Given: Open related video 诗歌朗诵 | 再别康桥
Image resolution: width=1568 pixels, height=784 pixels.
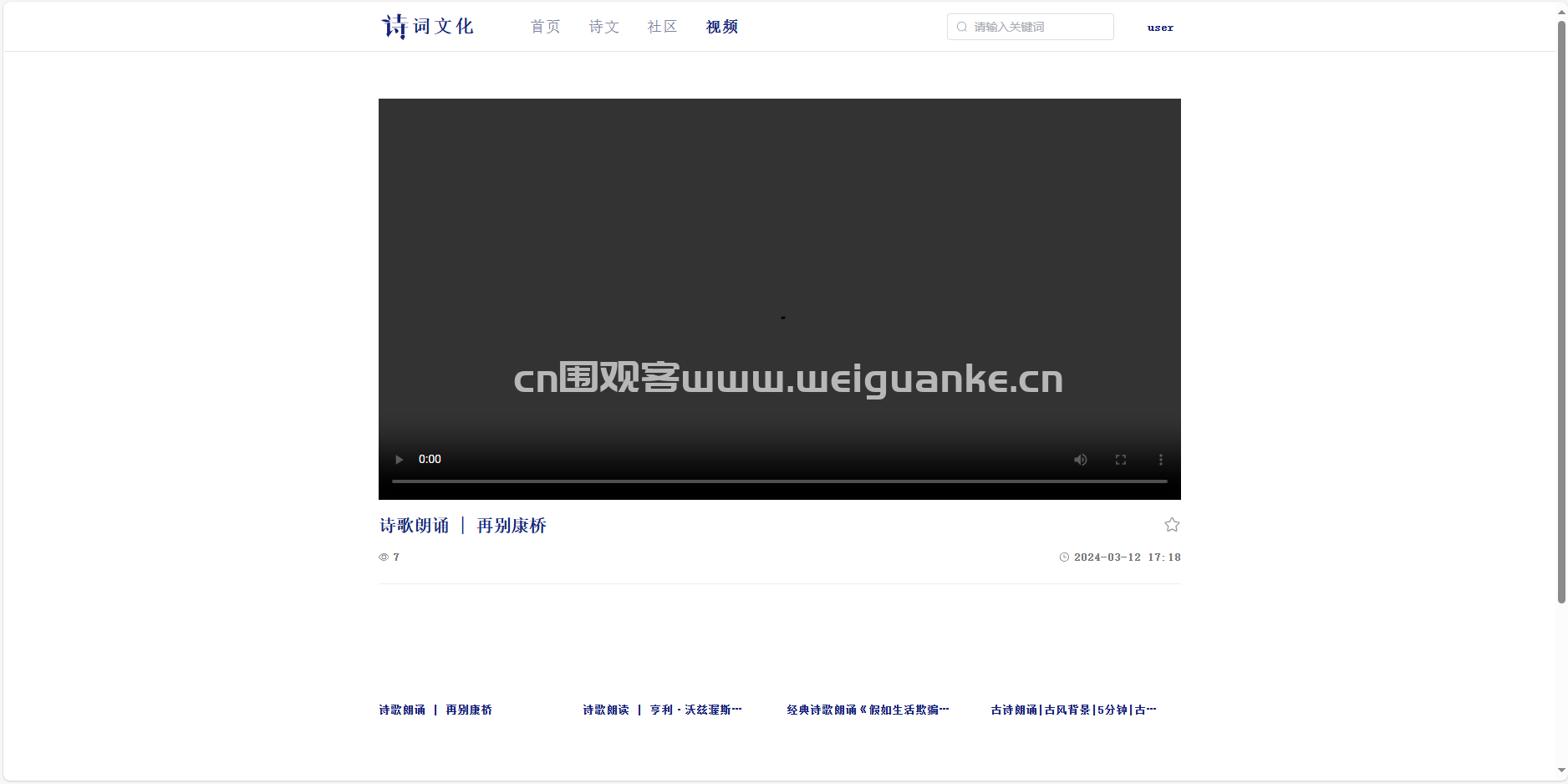Looking at the screenshot, I should tap(435, 710).
